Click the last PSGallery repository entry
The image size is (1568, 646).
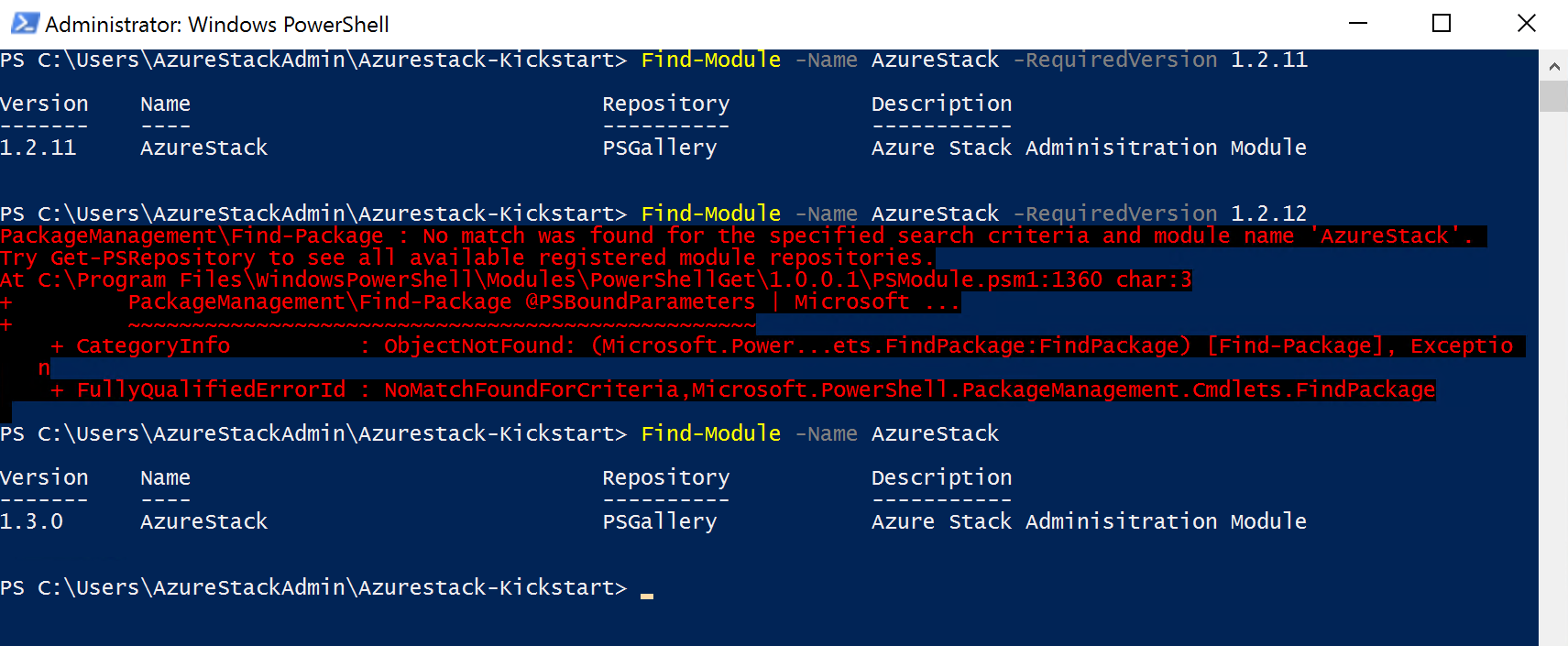(x=660, y=522)
